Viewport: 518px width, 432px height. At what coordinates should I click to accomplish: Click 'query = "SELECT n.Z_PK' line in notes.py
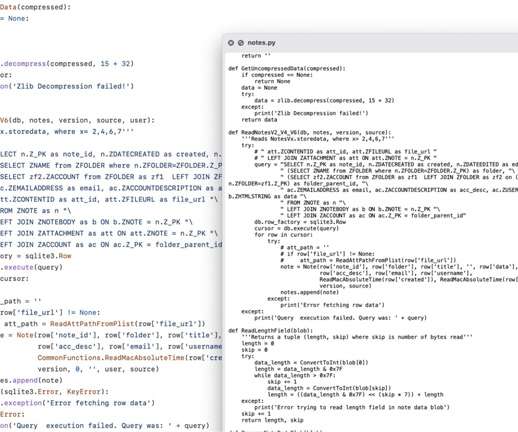point(386,164)
